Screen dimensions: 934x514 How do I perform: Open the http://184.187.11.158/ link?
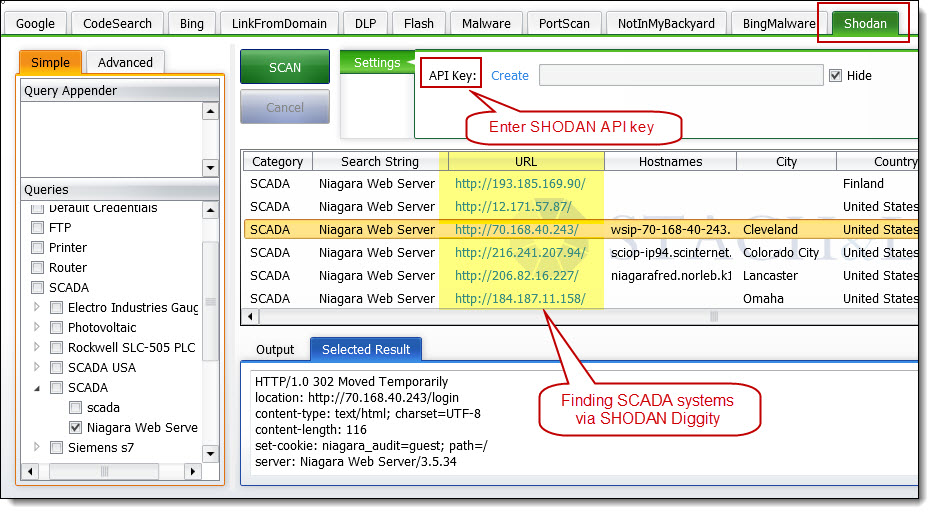(520, 298)
